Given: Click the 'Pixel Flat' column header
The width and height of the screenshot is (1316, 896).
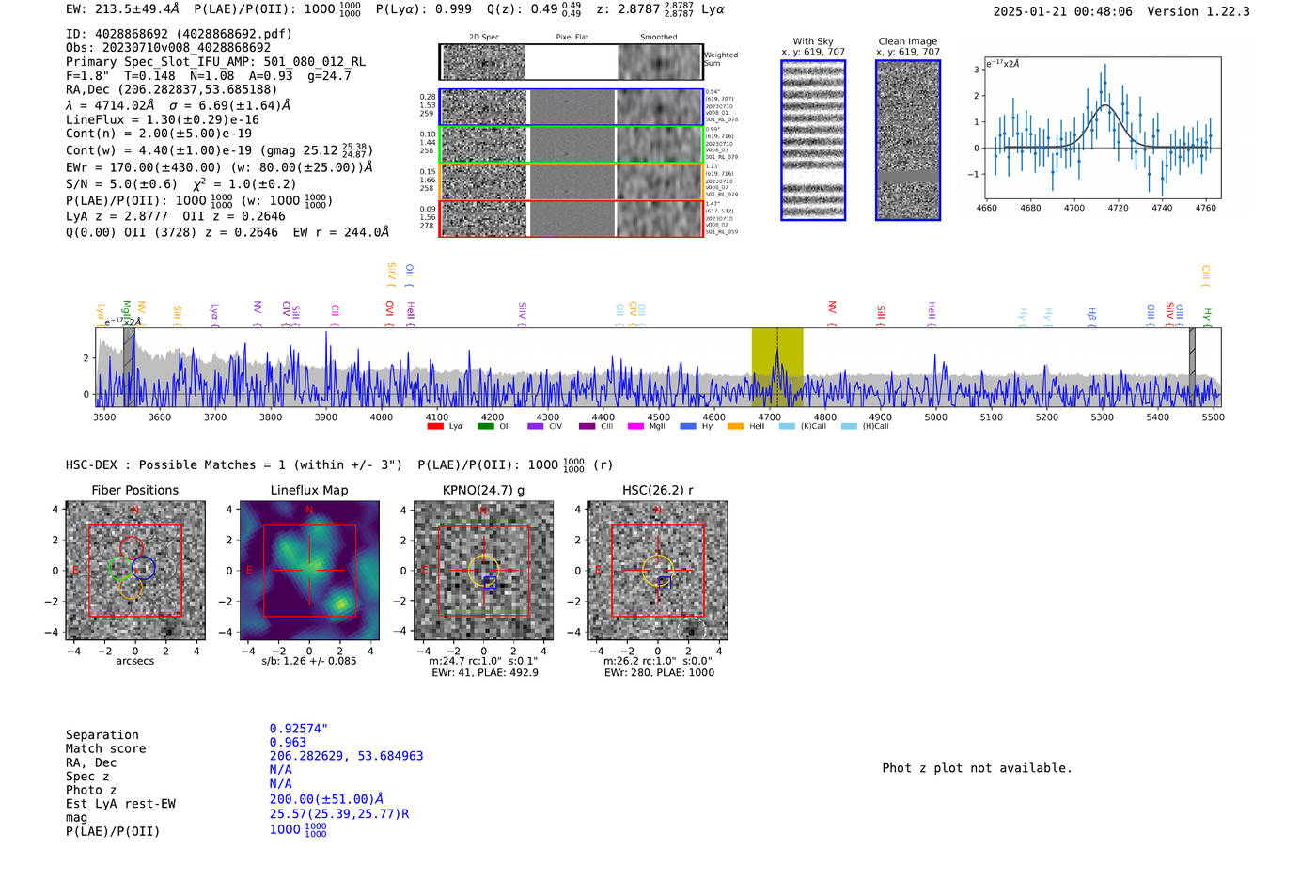Looking at the screenshot, I should [572, 38].
